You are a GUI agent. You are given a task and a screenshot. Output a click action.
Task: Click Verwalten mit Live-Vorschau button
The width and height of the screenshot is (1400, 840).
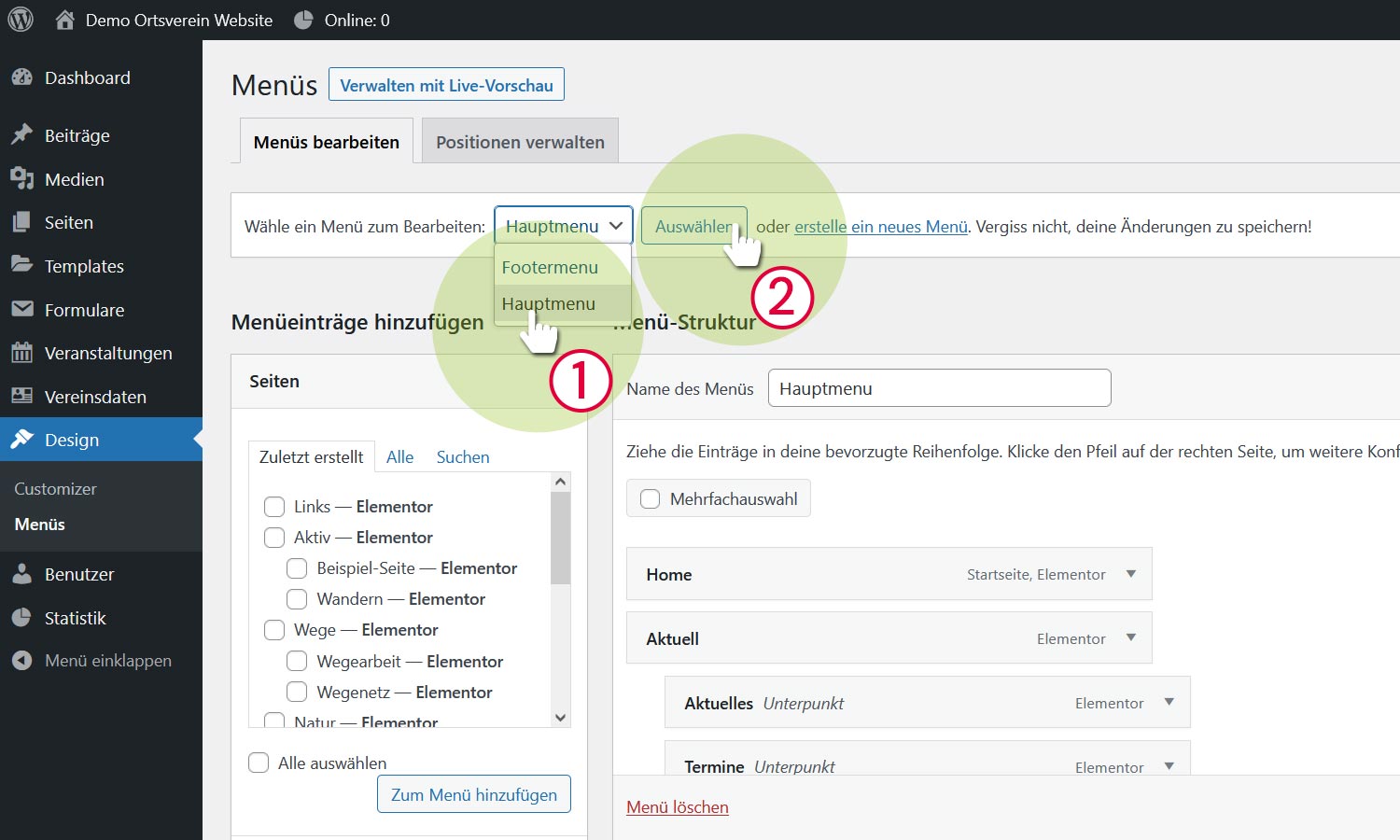tap(446, 85)
